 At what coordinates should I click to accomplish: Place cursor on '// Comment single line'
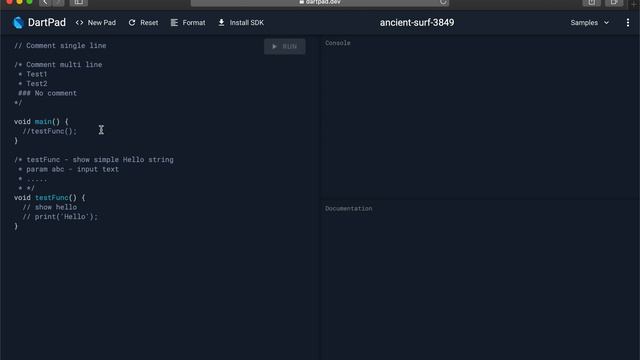click(60, 46)
